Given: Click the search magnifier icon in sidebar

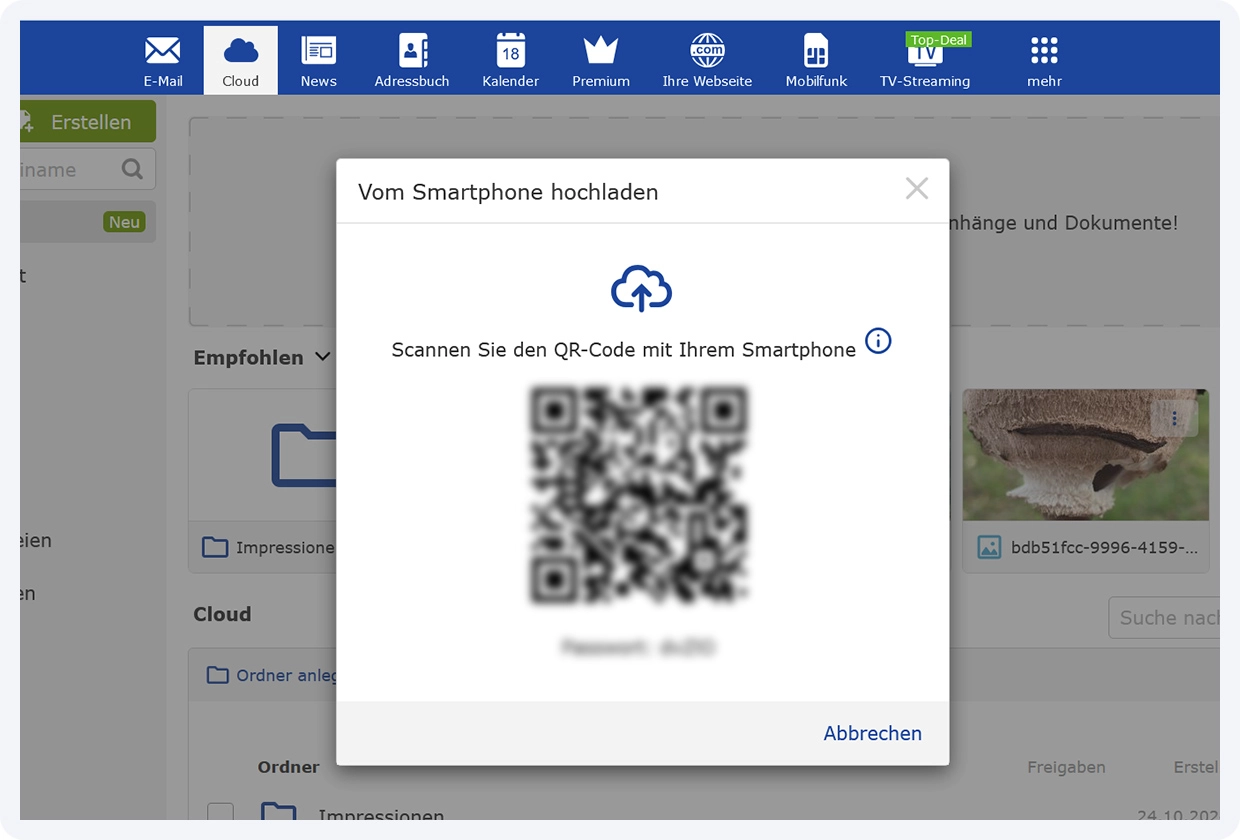Looking at the screenshot, I should [x=132, y=169].
